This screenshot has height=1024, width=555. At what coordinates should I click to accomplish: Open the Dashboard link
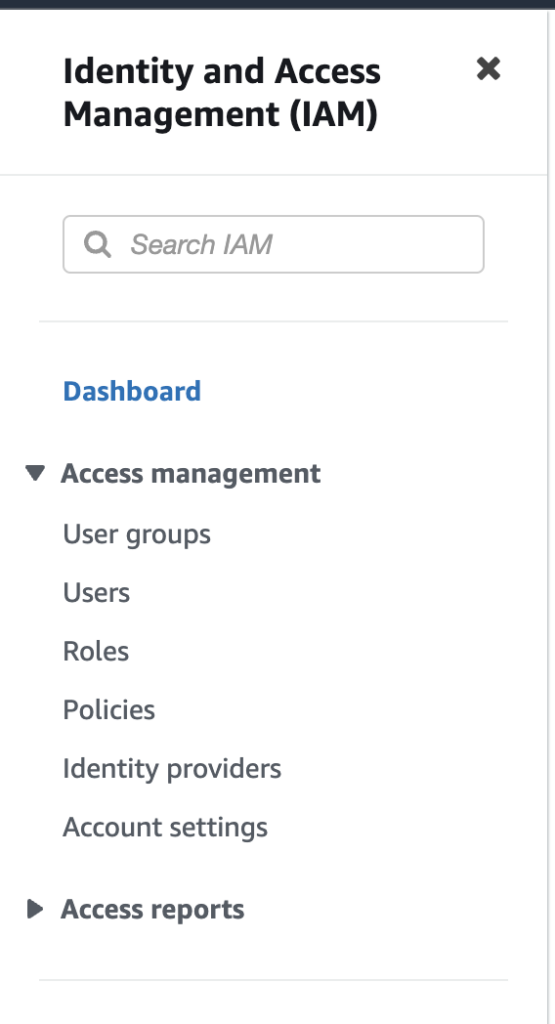pyautogui.click(x=132, y=391)
